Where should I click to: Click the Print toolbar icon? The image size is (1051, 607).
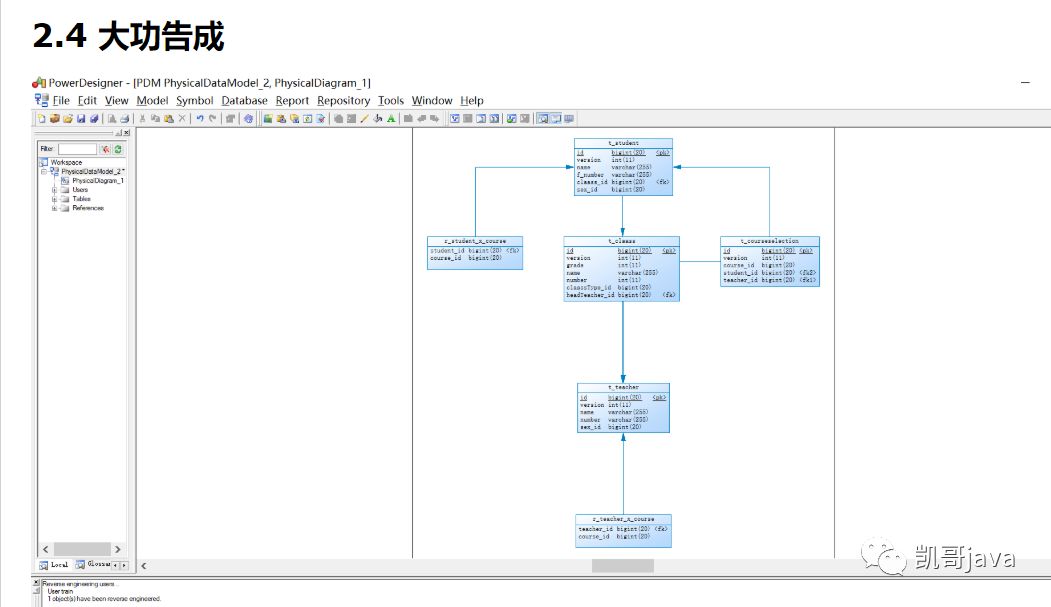(x=125, y=119)
